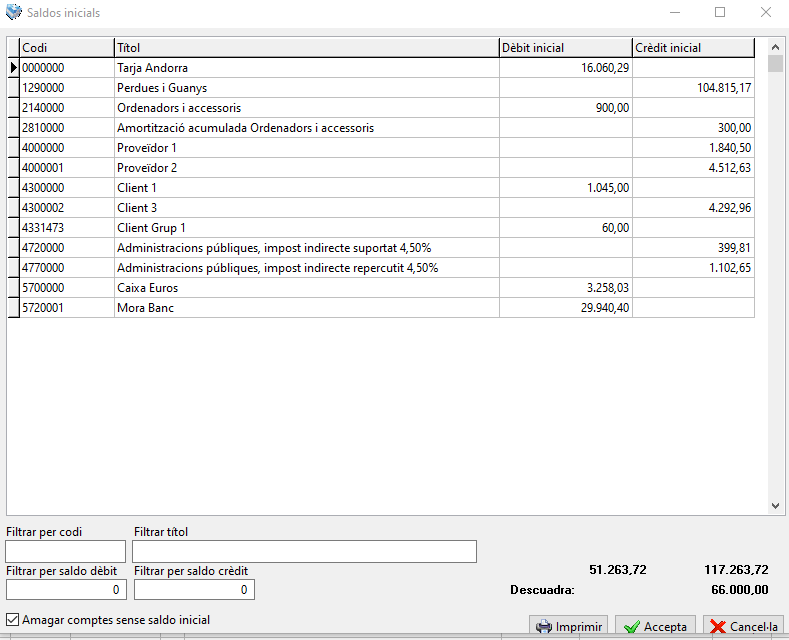
Task: Select the Client 1 title cell
Action: [x=307, y=188]
